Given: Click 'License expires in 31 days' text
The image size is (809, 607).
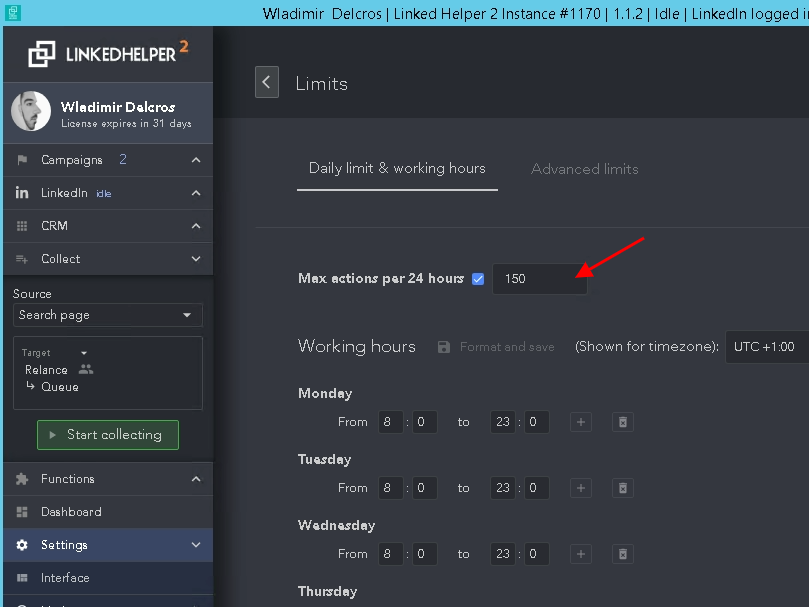Looking at the screenshot, I should tap(126, 124).
